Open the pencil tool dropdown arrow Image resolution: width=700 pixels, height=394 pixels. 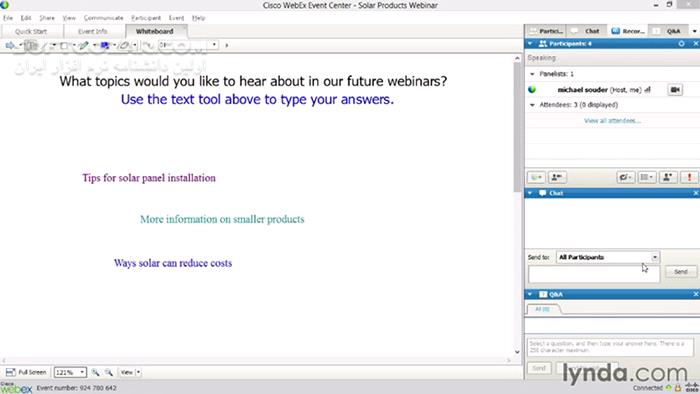(94, 45)
